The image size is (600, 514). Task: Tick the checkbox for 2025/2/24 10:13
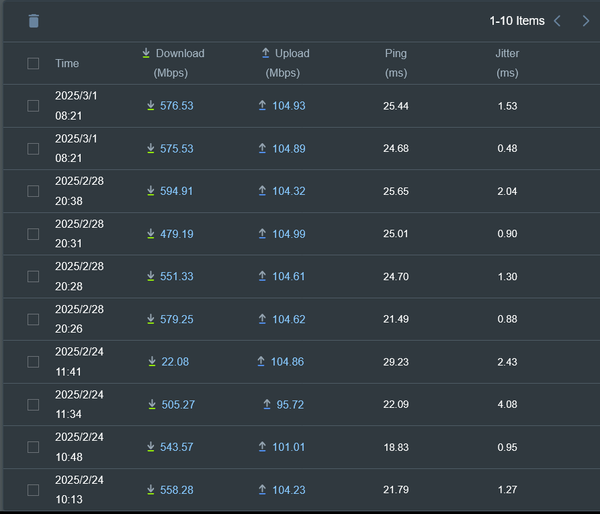33,490
